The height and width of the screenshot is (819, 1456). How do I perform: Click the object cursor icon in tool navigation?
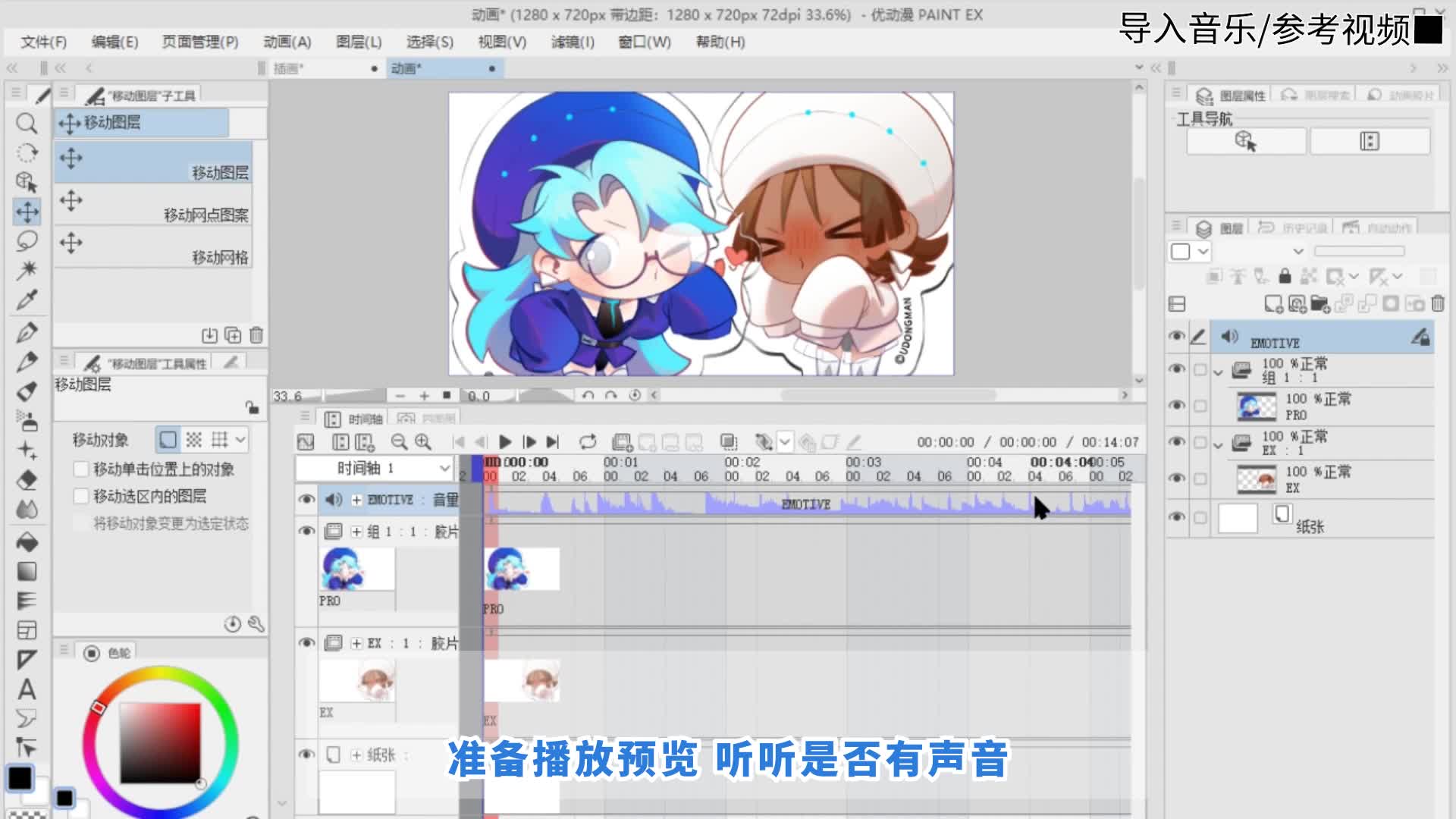pos(1246,141)
